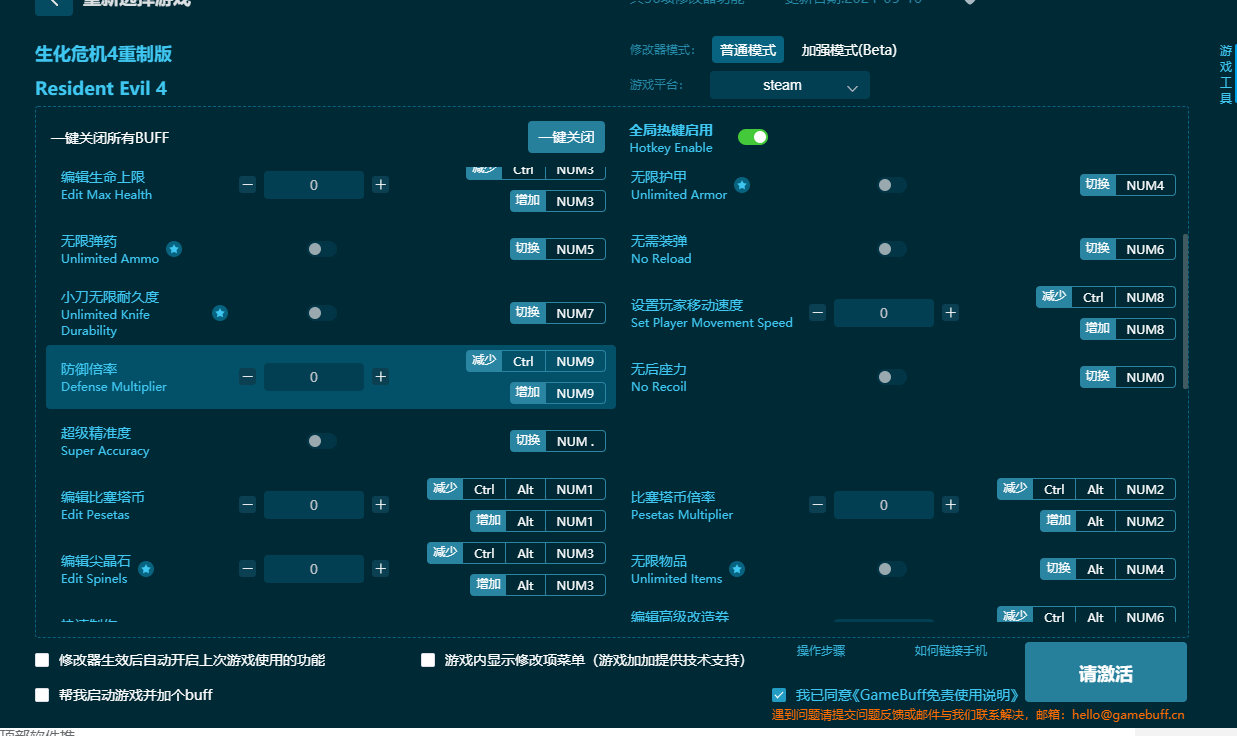The width and height of the screenshot is (1237, 736).
Task: Decrease Defense Multiplier with minus icon
Action: pos(247,377)
